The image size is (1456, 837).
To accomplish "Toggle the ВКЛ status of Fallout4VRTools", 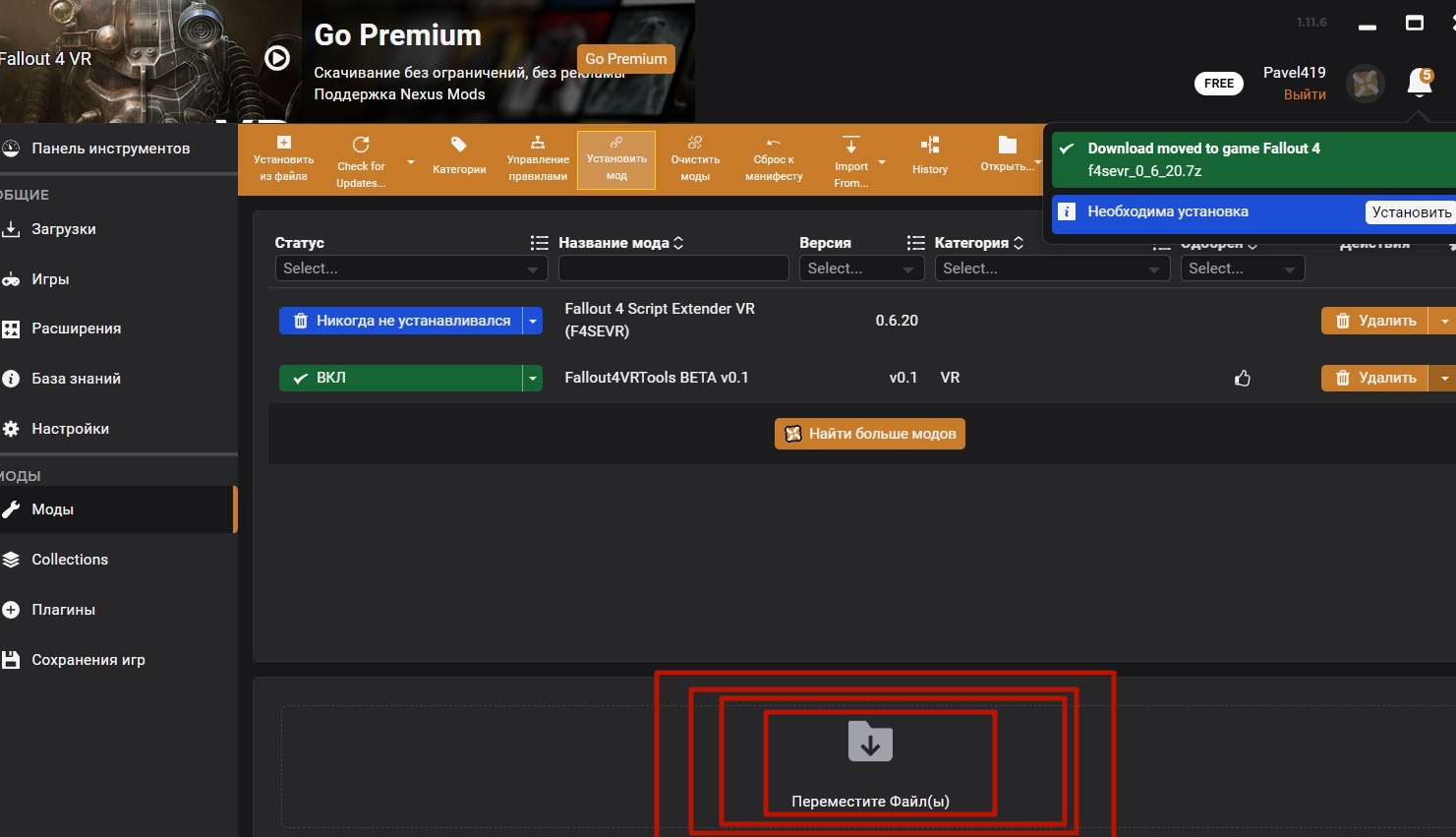I will point(401,378).
